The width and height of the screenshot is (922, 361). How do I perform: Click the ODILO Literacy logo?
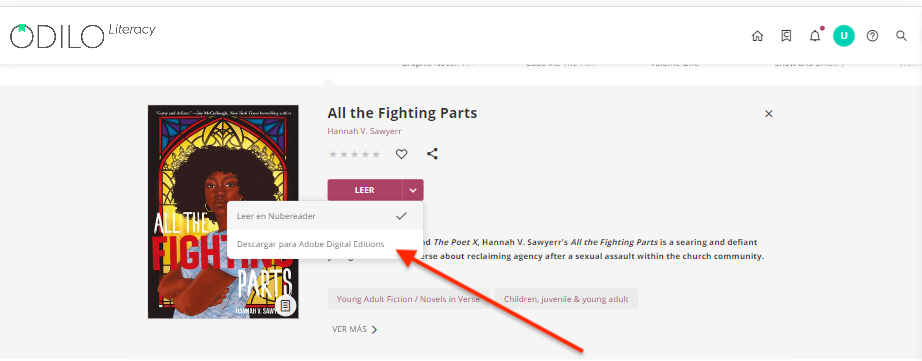(82, 35)
